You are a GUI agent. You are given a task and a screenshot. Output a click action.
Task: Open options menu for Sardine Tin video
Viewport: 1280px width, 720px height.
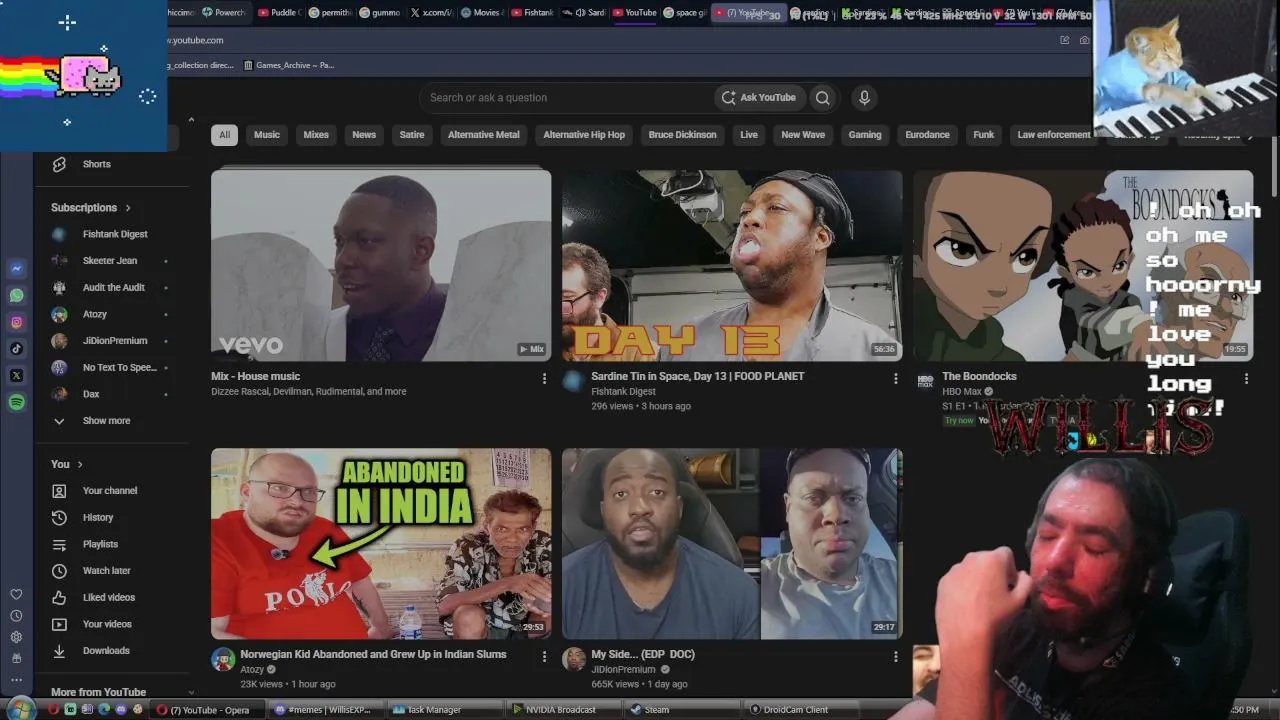tap(895, 379)
